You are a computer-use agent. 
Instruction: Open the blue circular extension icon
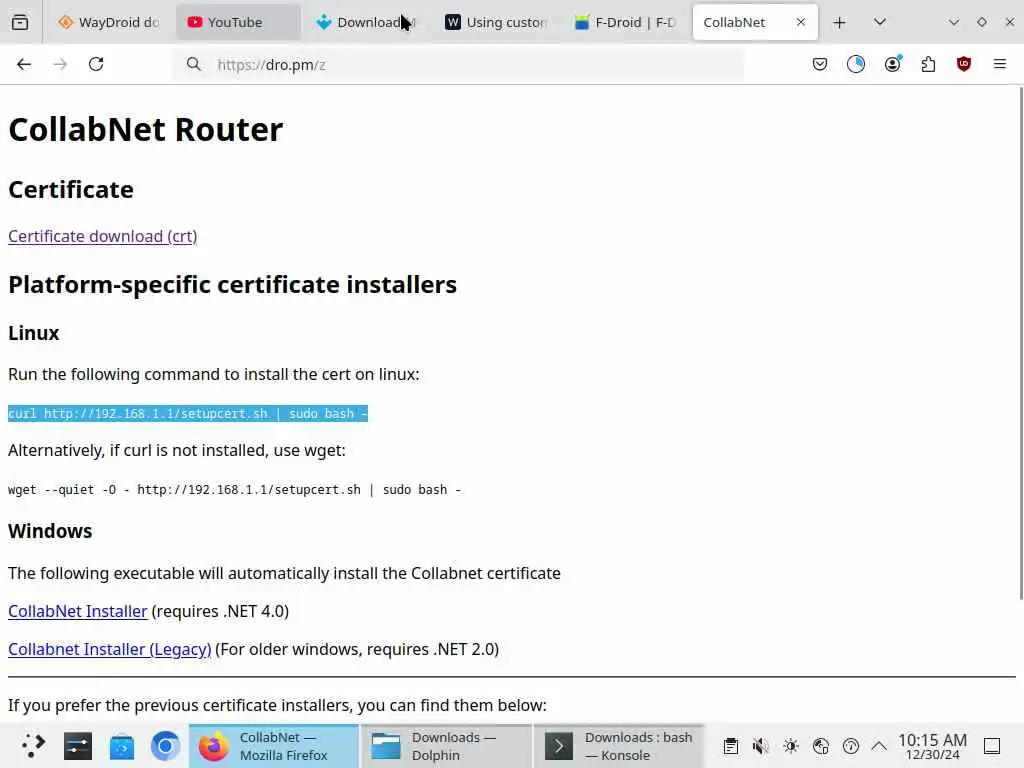[x=856, y=64]
